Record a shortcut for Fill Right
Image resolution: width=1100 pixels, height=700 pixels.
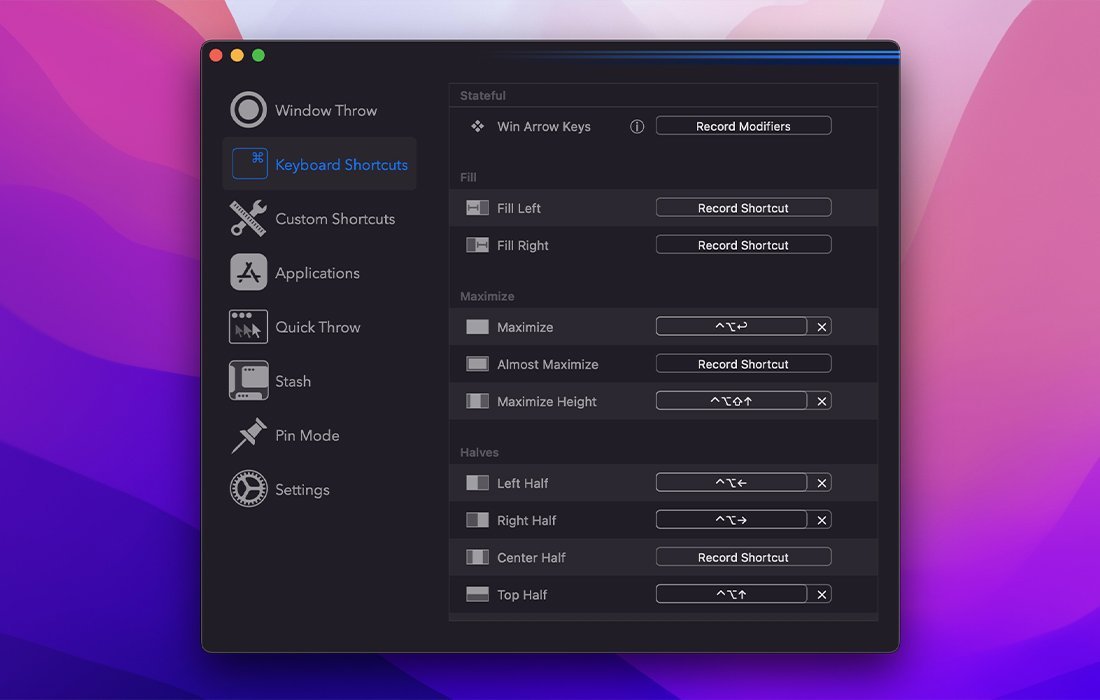pyautogui.click(x=743, y=244)
